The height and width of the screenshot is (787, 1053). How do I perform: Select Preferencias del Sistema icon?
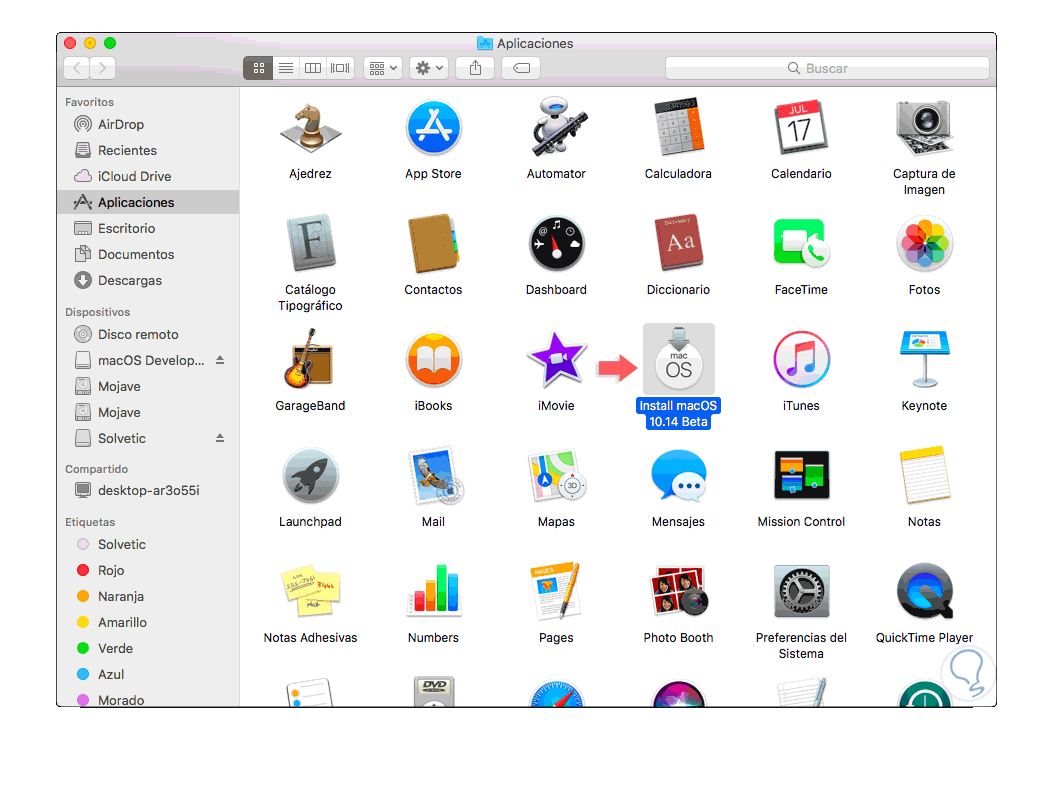tap(801, 592)
